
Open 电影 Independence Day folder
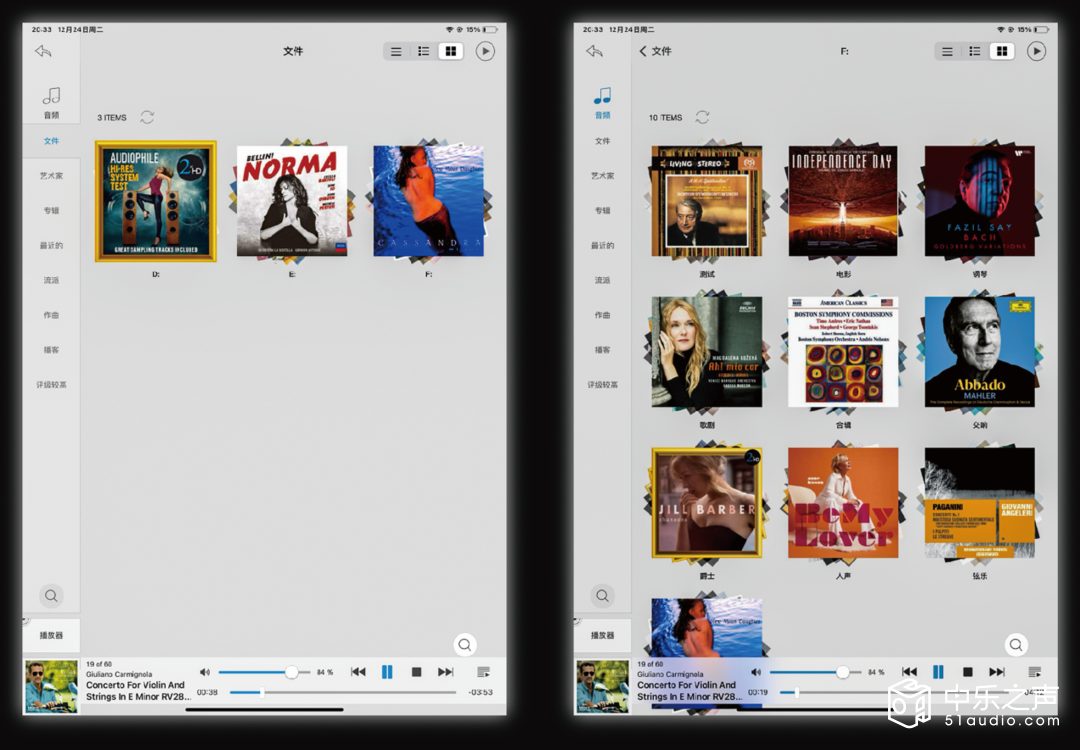[x=843, y=201]
